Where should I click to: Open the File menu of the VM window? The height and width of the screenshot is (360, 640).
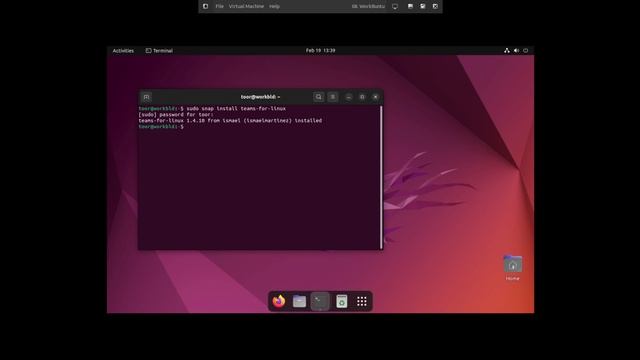pyautogui.click(x=220, y=7)
